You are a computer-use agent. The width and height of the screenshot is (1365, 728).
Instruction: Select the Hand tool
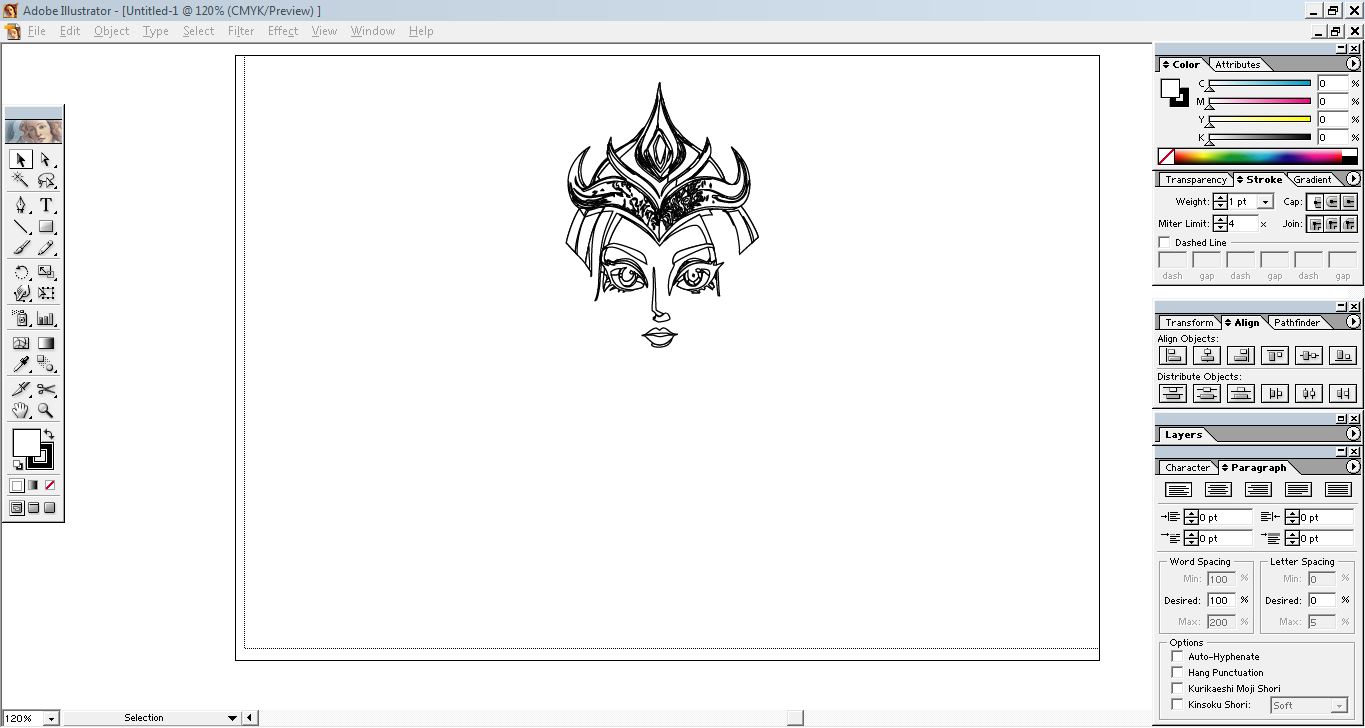(20, 410)
